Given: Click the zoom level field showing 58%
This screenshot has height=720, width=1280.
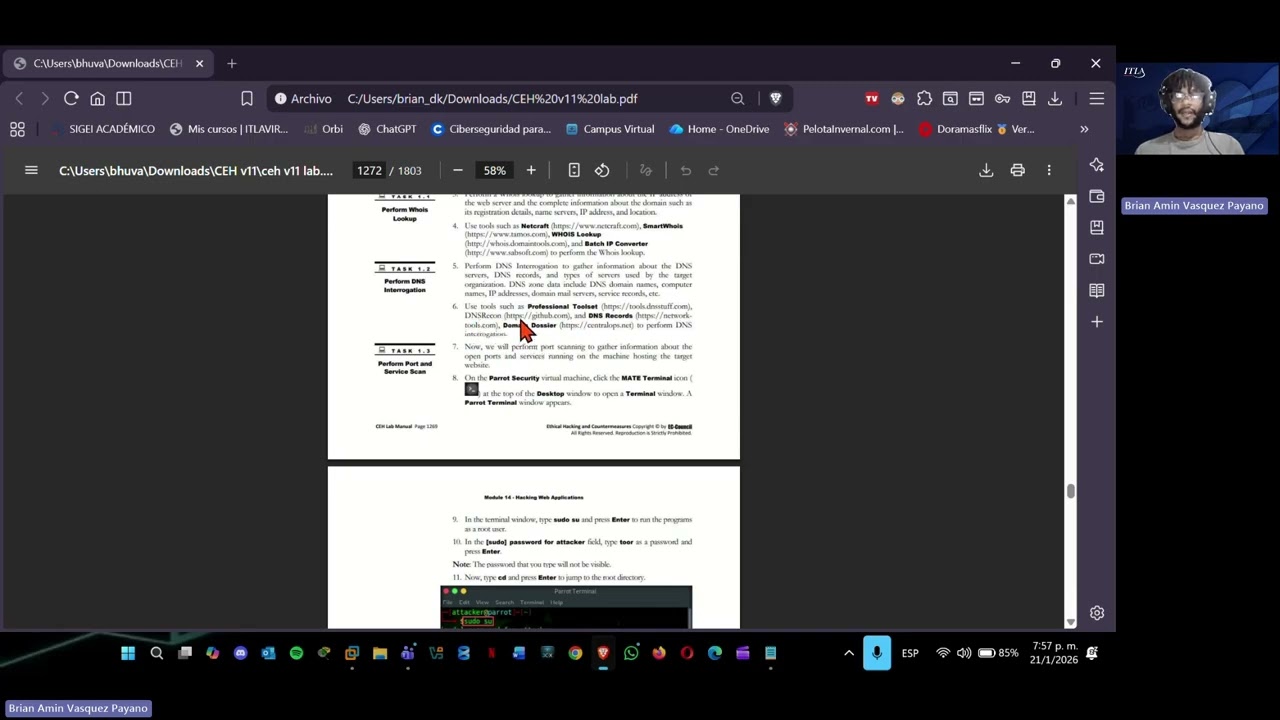Looking at the screenshot, I should [x=494, y=171].
